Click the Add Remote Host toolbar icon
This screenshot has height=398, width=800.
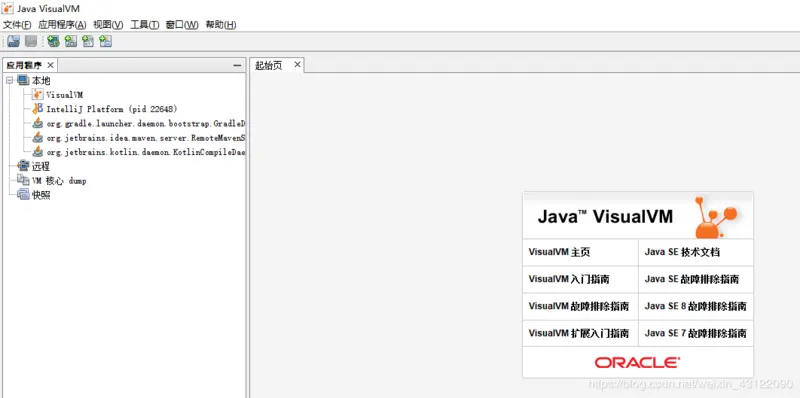53,41
